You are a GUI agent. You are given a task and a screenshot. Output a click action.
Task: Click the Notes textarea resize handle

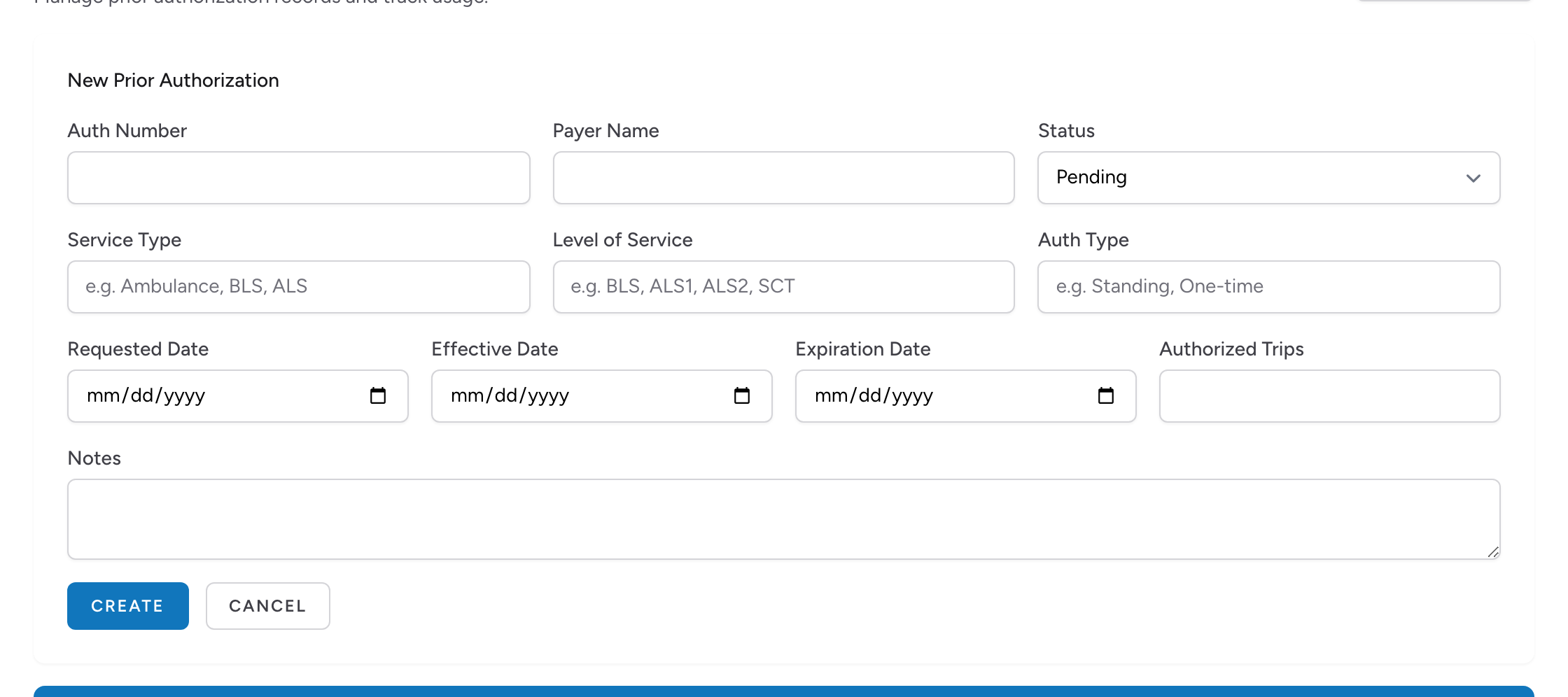click(1493, 552)
